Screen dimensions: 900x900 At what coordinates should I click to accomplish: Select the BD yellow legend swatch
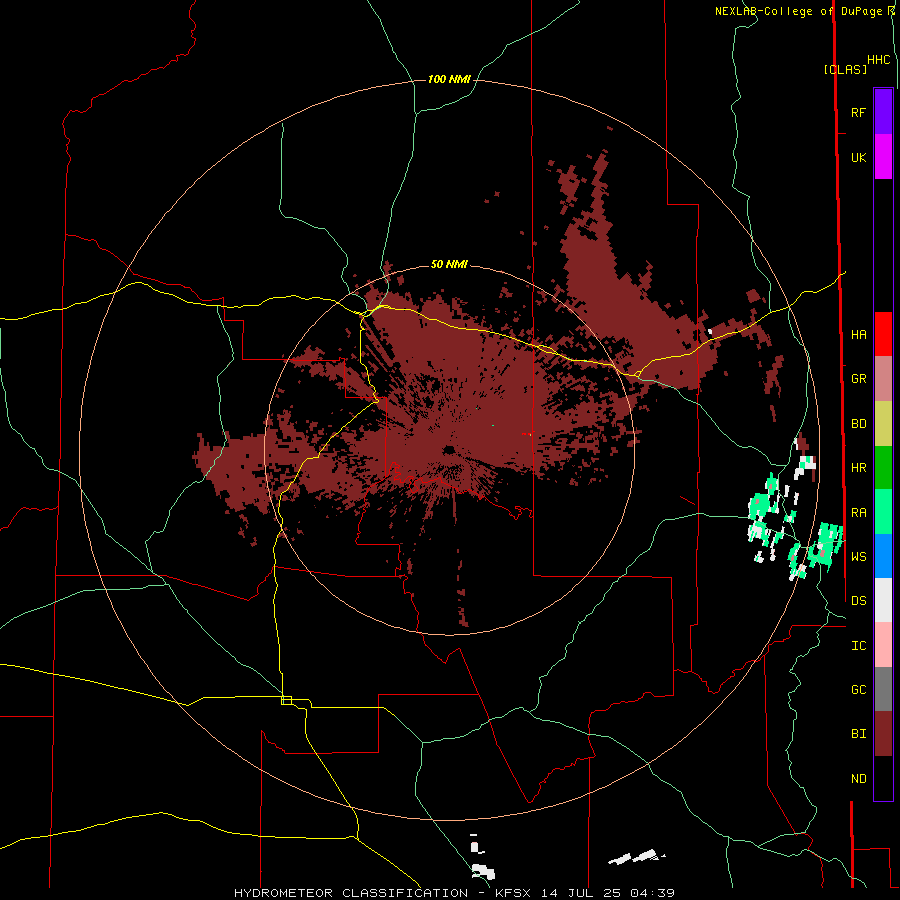click(x=883, y=424)
